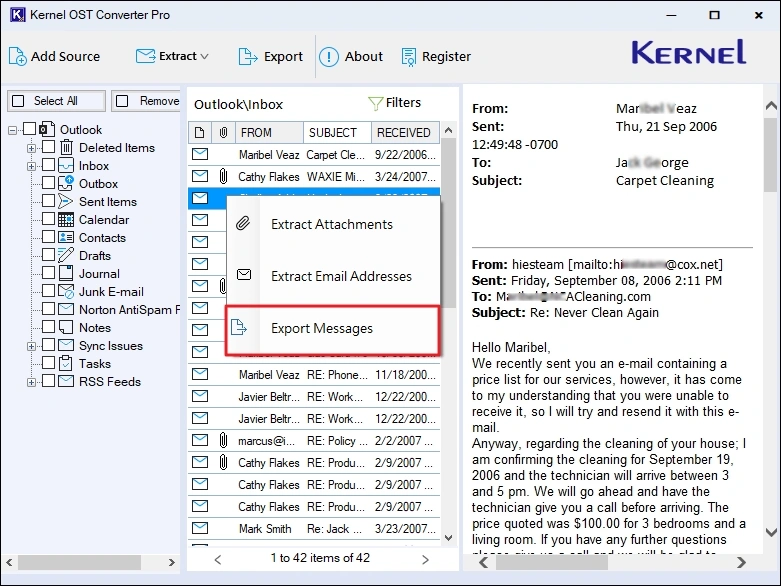This screenshot has width=781, height=586.
Task: Click envelope icon beside Extract Email Addresses
Action: tap(244, 274)
